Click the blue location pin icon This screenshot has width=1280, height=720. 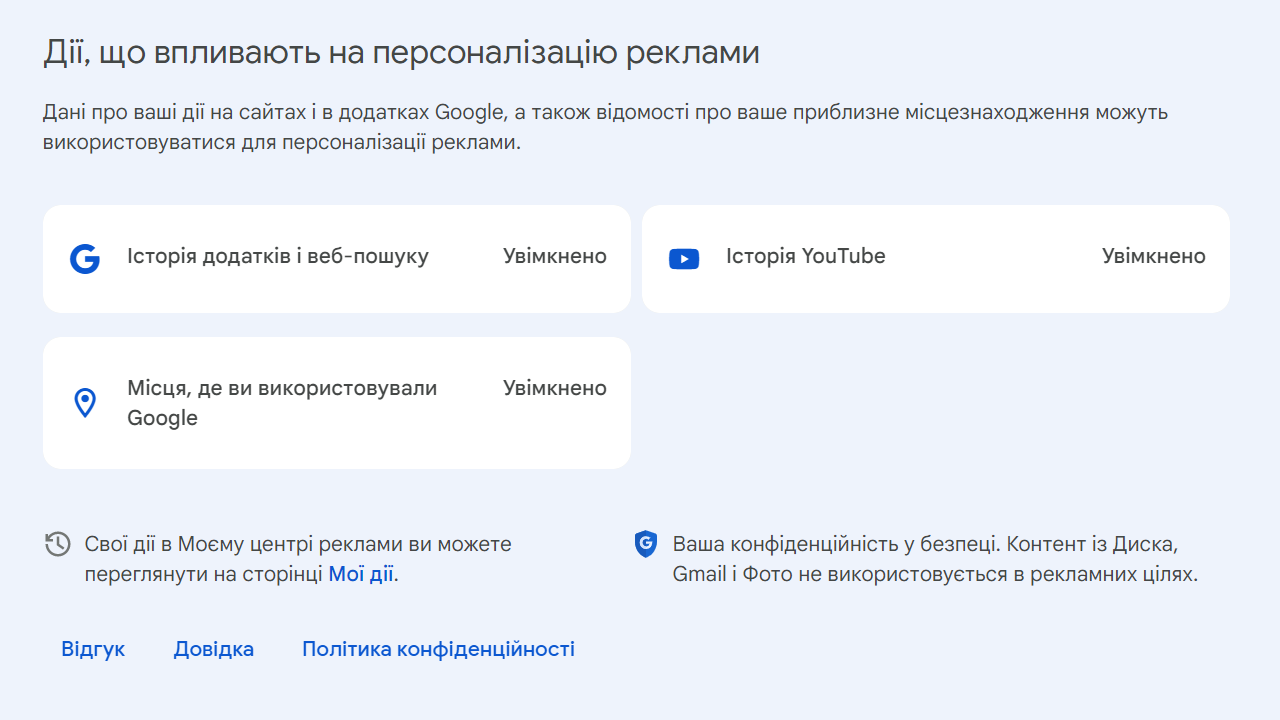click(x=85, y=402)
